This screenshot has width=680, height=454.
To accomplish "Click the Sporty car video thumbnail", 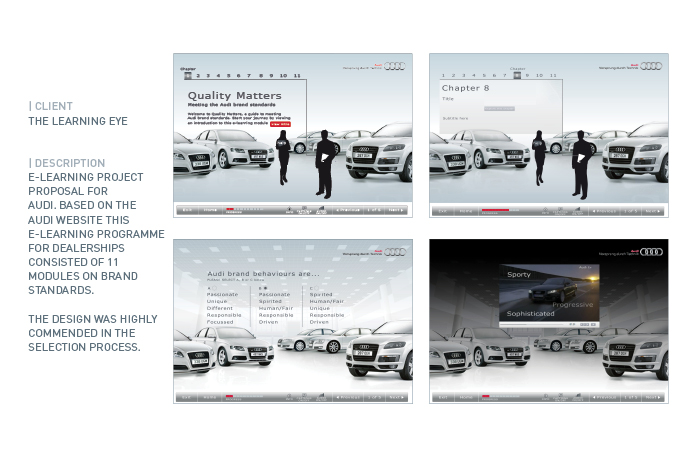I will 550,293.
